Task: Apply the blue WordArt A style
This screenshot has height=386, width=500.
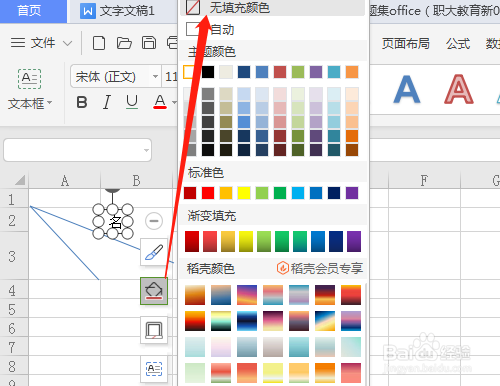Action: click(x=407, y=89)
